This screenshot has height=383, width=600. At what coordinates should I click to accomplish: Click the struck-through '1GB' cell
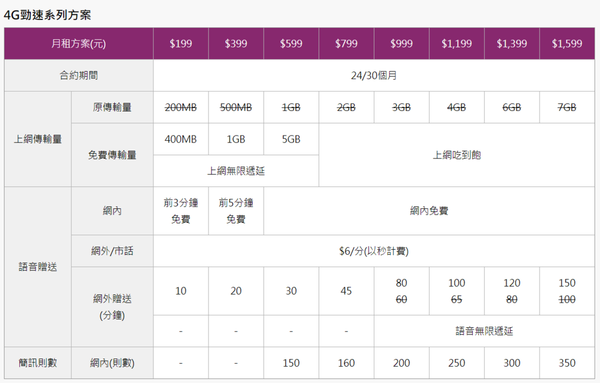[x=291, y=108]
